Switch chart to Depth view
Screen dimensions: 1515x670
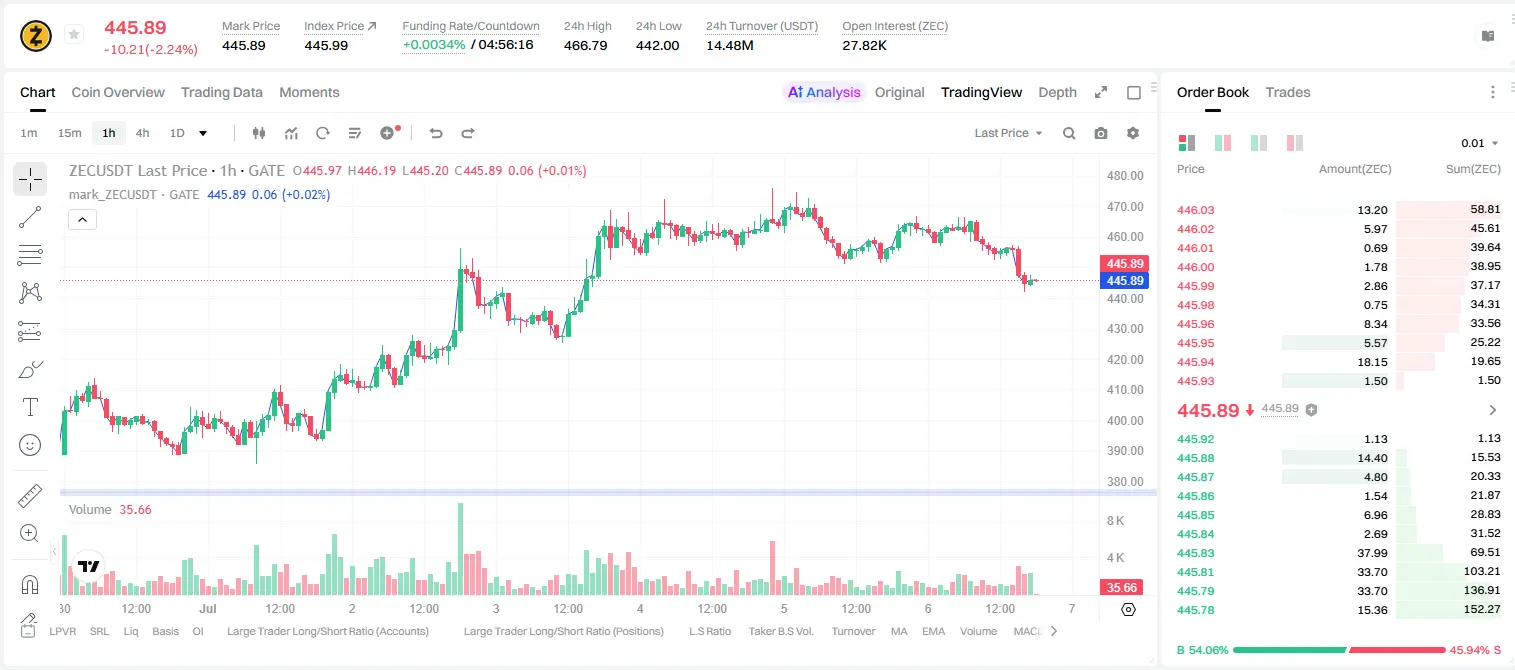(x=1057, y=92)
